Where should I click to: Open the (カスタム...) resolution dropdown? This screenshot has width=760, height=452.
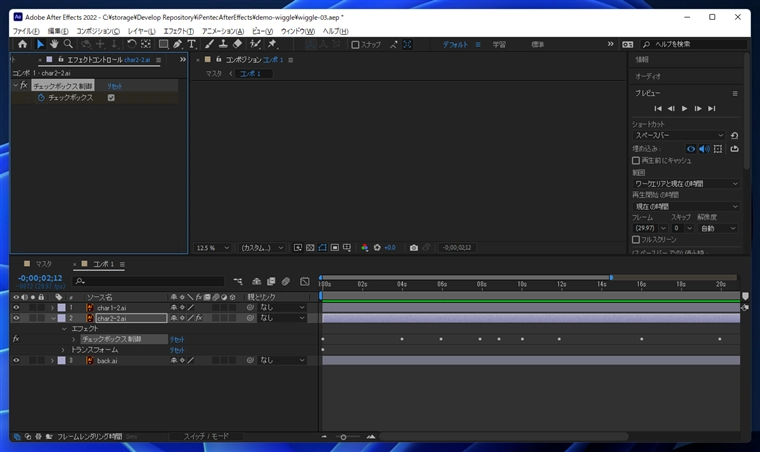tap(262, 248)
